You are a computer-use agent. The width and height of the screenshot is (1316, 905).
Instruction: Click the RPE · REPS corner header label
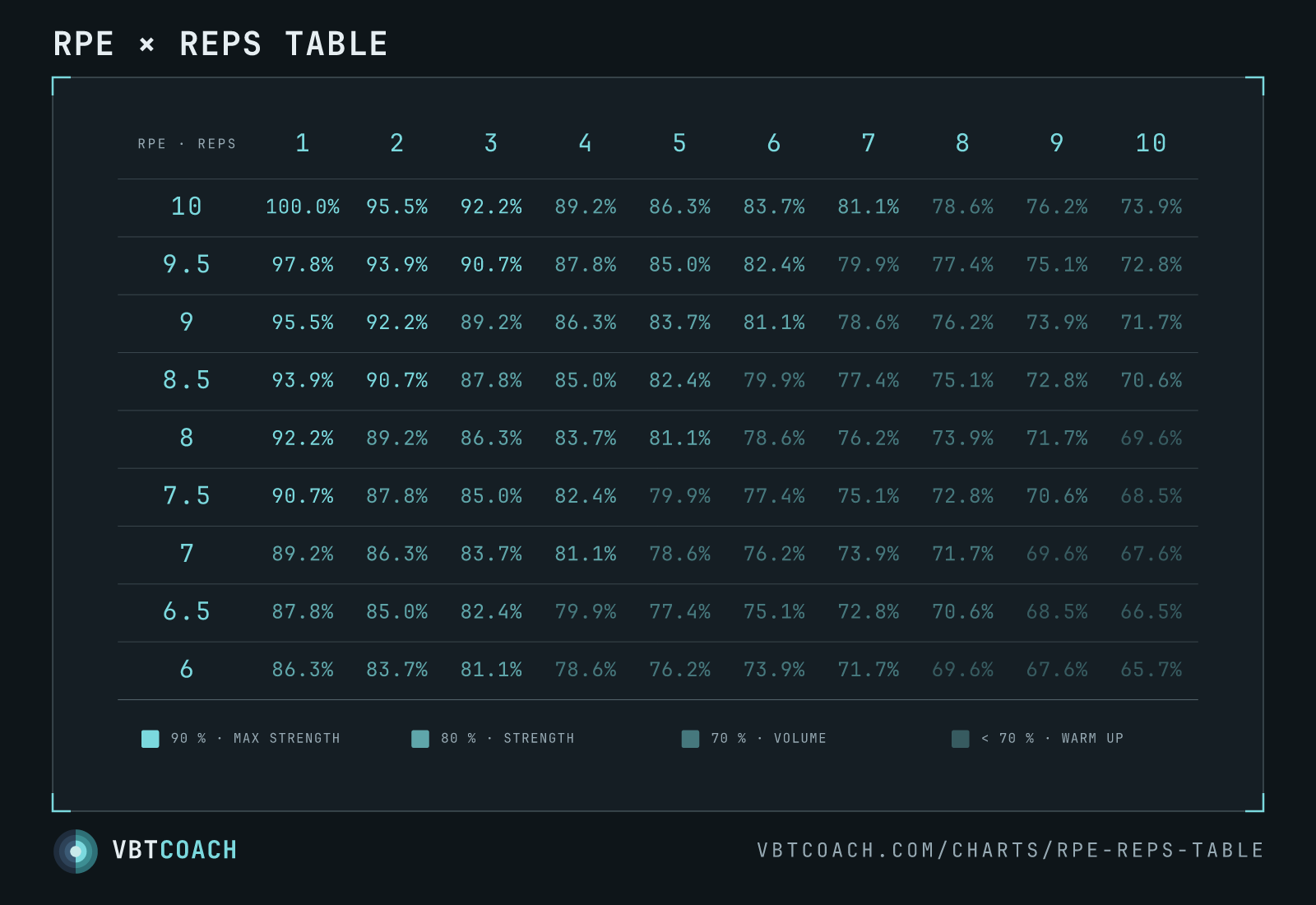(187, 144)
